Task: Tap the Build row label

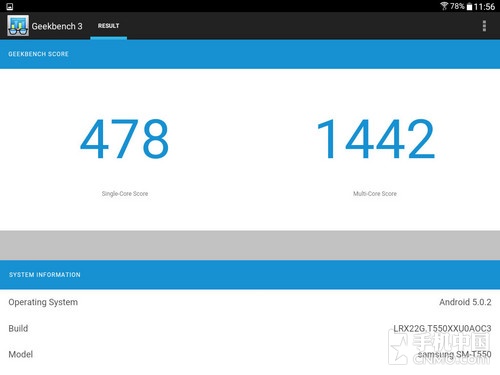Action: click(x=18, y=328)
